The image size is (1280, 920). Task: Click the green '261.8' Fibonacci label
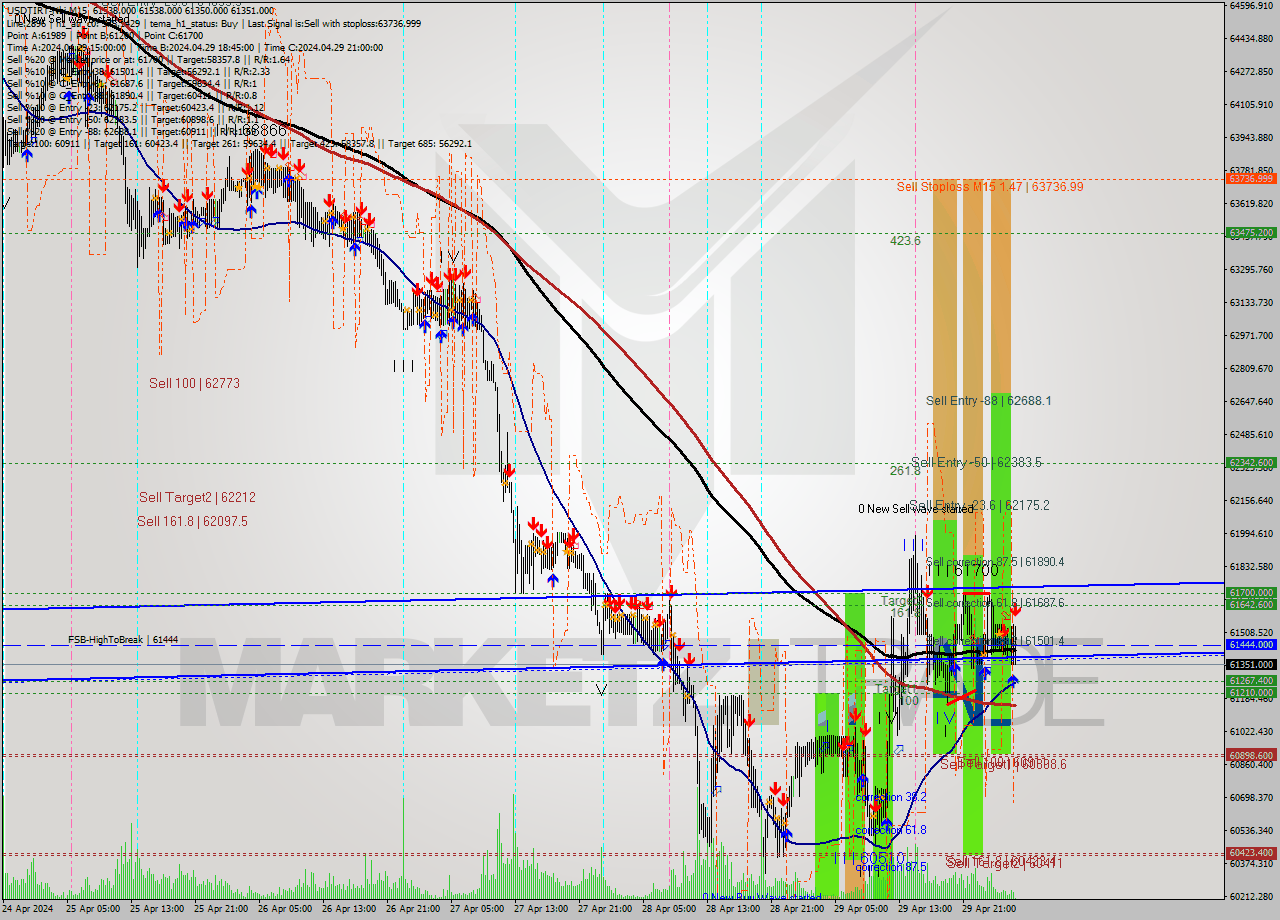point(905,470)
